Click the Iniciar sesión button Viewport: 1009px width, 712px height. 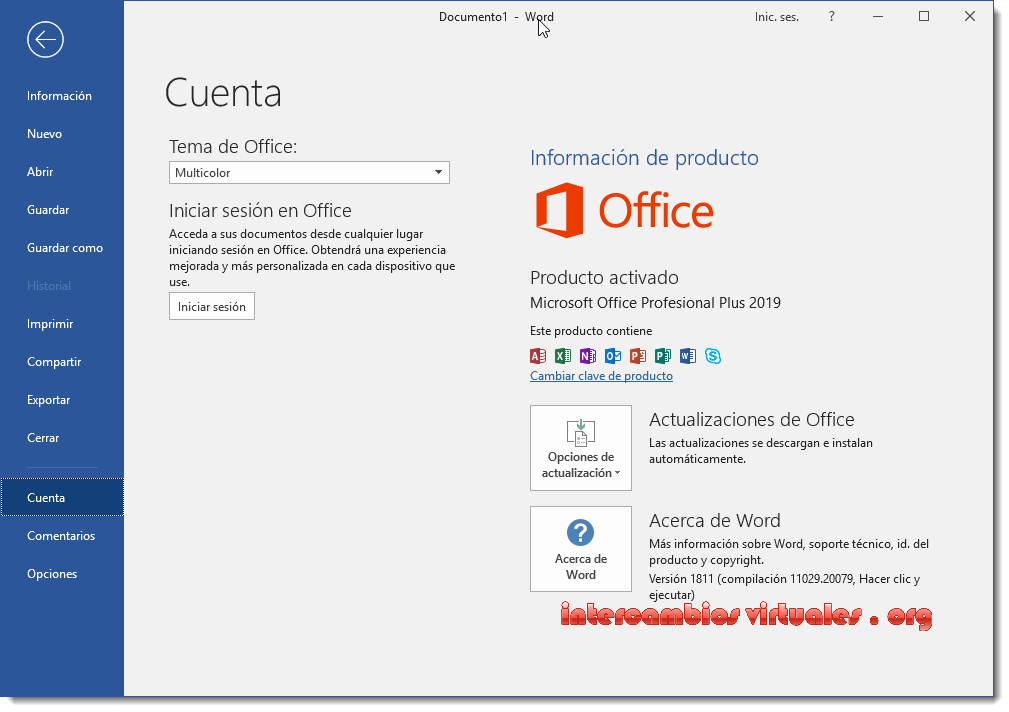(212, 306)
